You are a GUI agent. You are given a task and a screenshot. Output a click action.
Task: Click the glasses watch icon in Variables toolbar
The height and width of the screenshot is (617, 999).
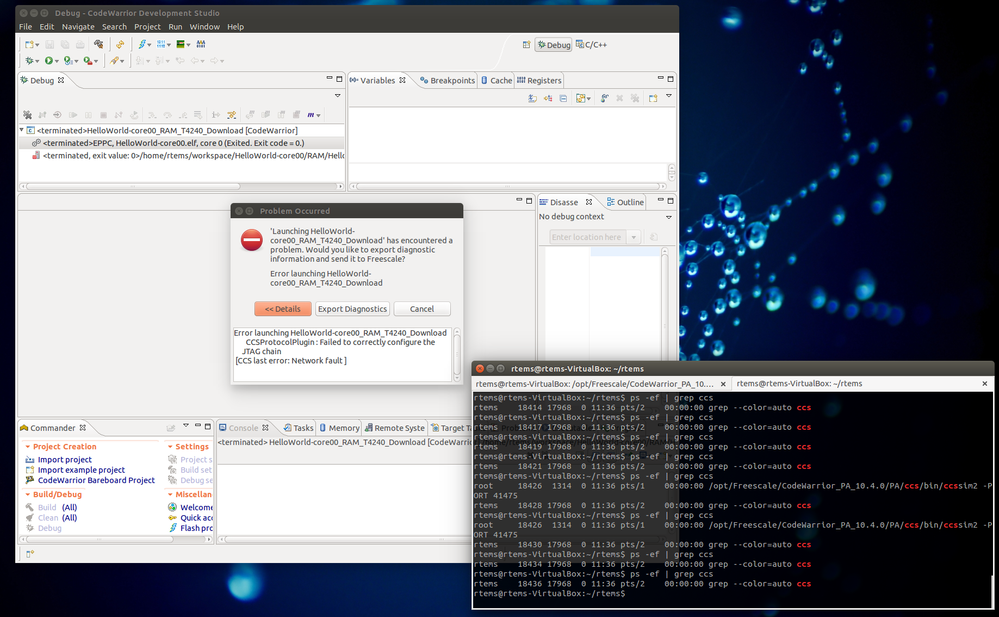click(604, 99)
